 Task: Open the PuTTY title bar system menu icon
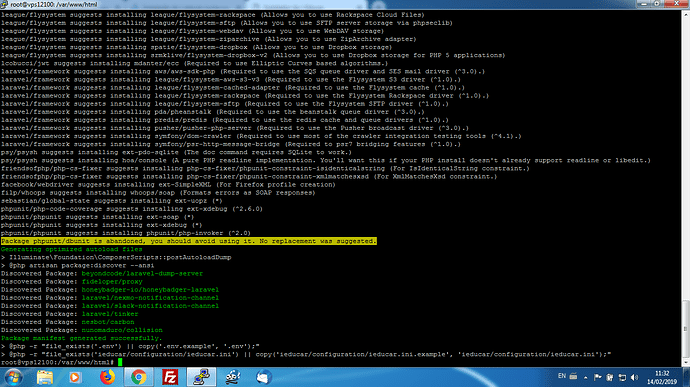(4, 4)
